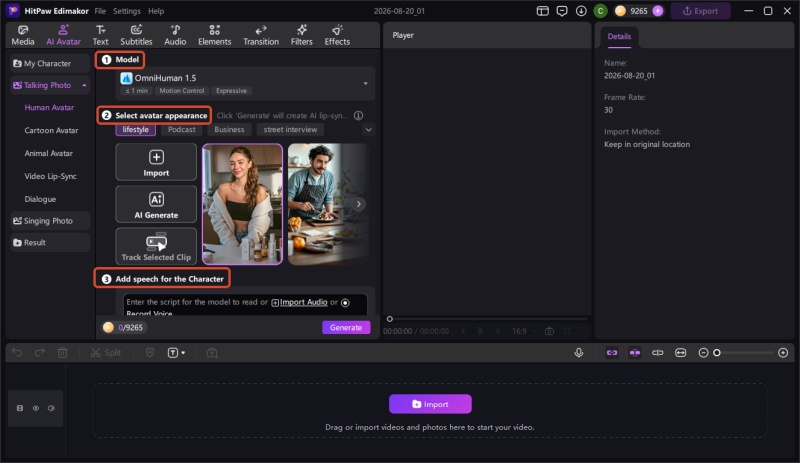800x463 pixels.
Task: Select the Business category tag
Action: [229, 130]
